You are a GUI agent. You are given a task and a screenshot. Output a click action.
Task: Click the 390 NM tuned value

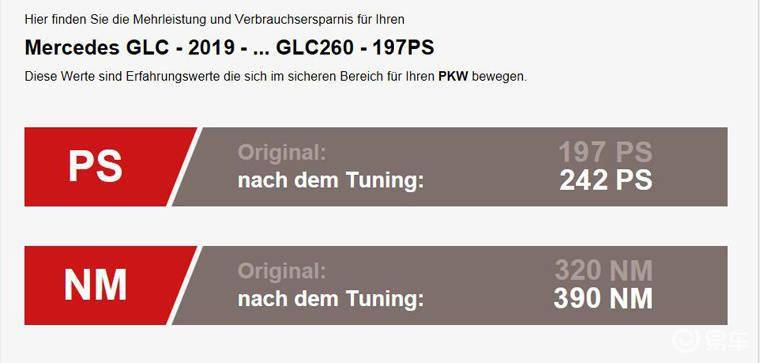[x=603, y=299]
